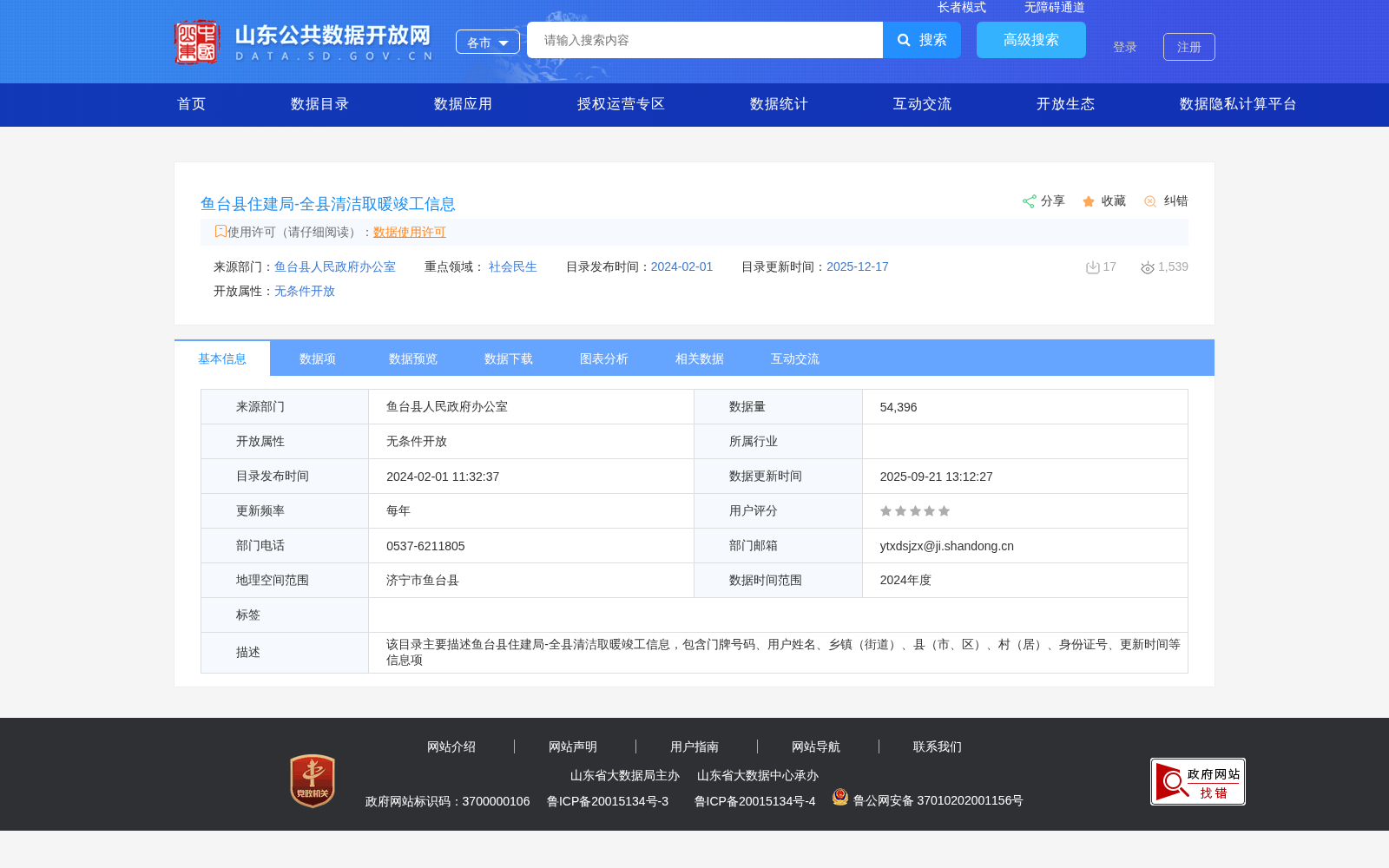
Task: Switch to the 数据项 tab
Action: [318, 358]
